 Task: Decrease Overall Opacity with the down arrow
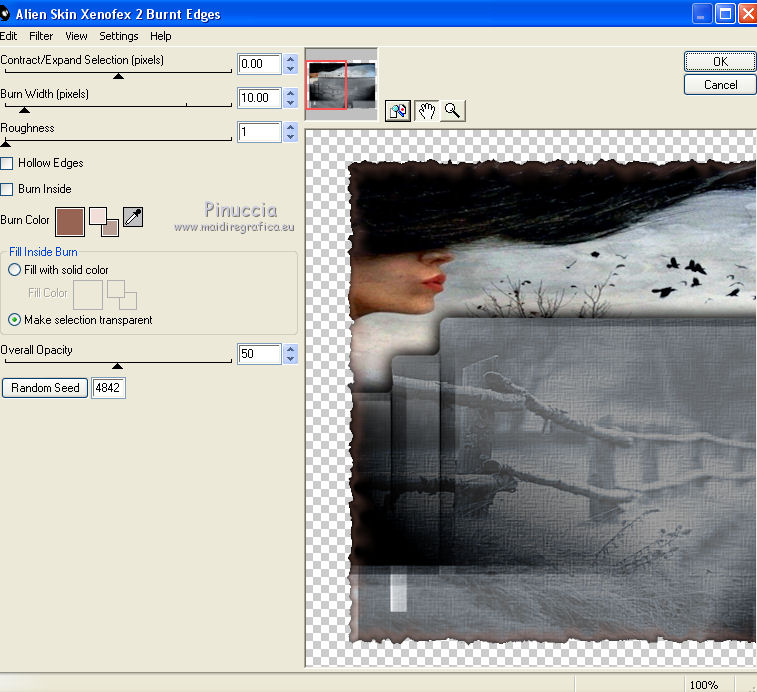click(x=290, y=358)
